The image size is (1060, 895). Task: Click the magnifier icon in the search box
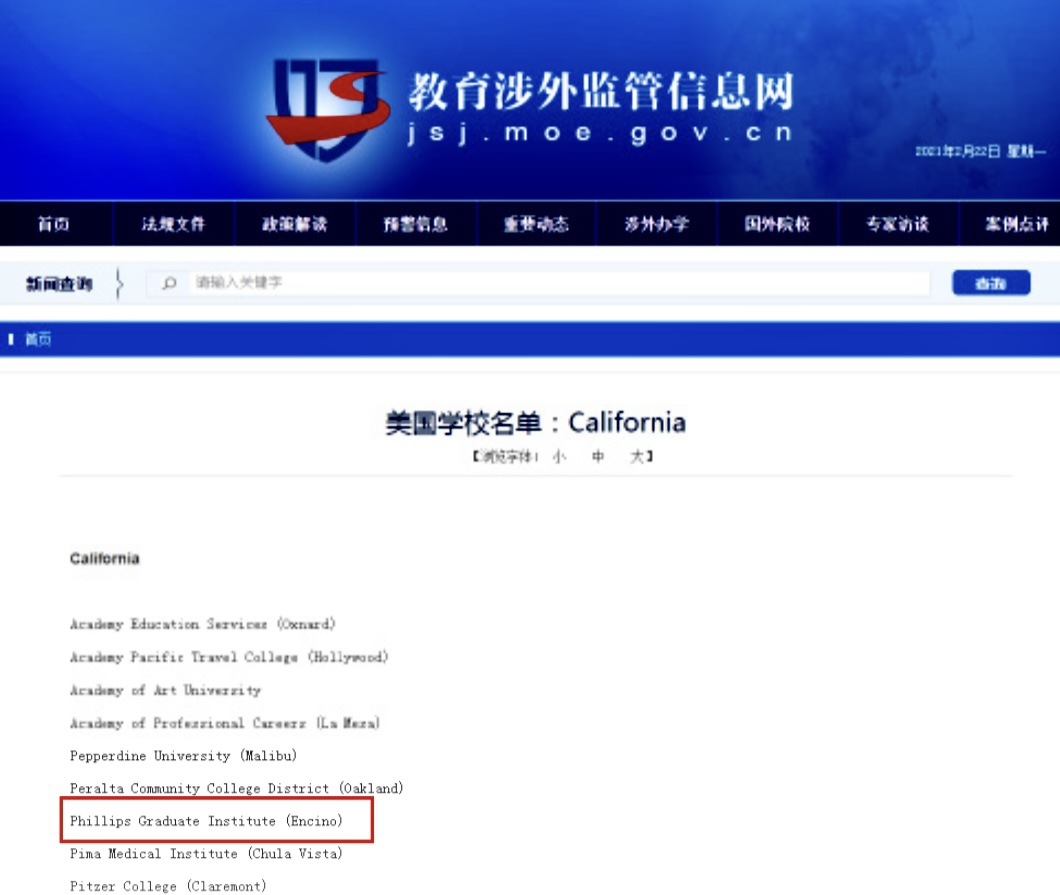pyautogui.click(x=169, y=283)
